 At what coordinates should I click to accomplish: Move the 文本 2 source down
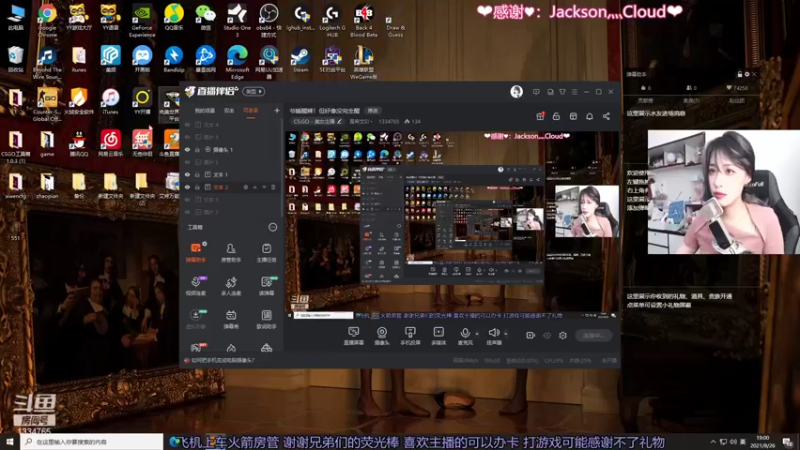(x=264, y=187)
